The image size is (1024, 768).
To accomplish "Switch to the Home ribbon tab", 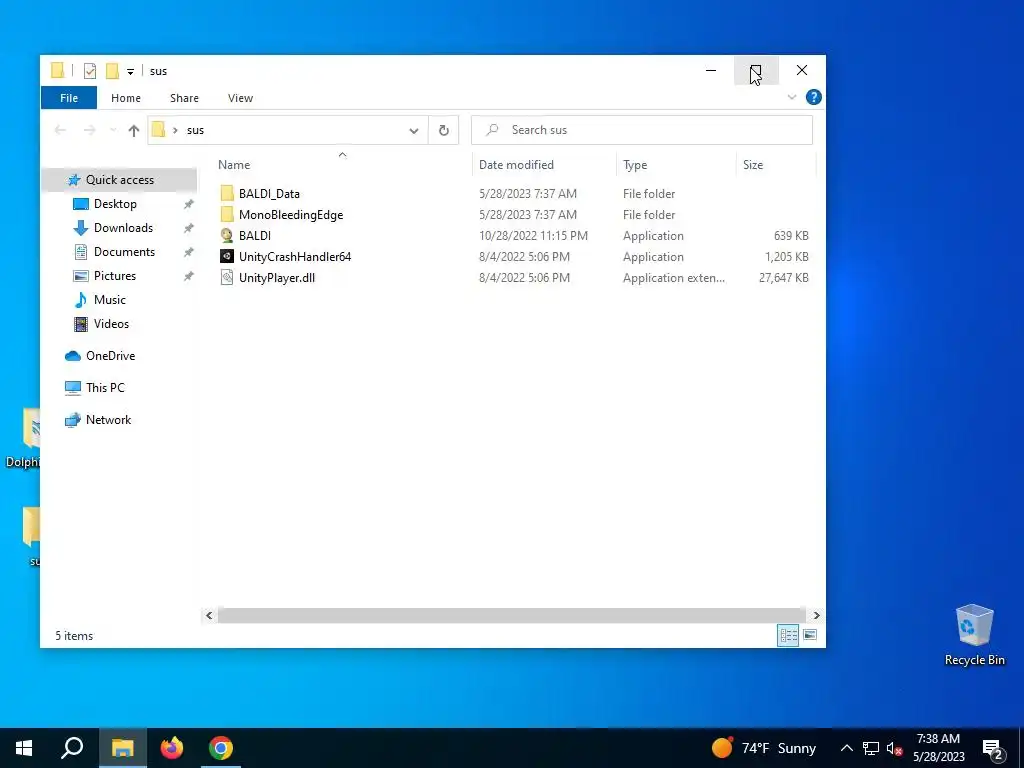I will tap(125, 98).
